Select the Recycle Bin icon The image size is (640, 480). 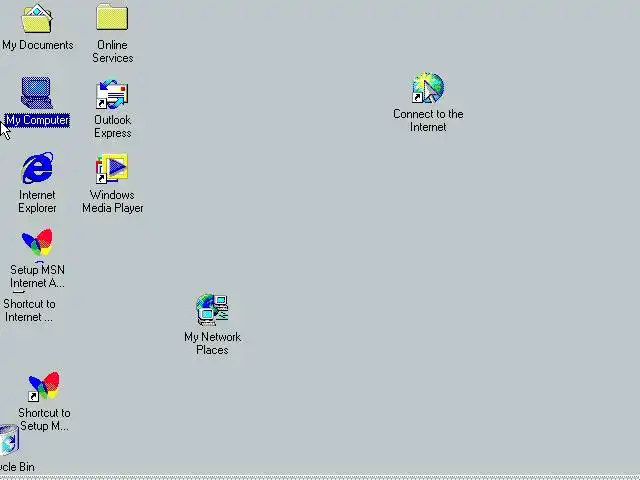(x=9, y=440)
